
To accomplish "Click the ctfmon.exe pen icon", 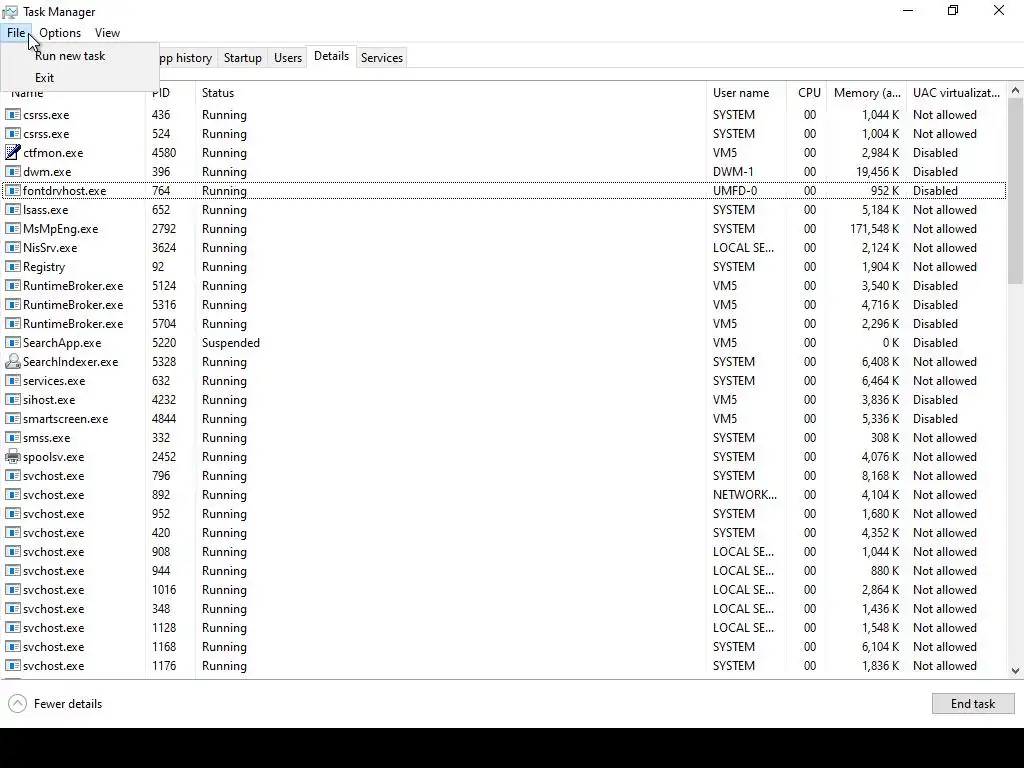I will click(12, 152).
